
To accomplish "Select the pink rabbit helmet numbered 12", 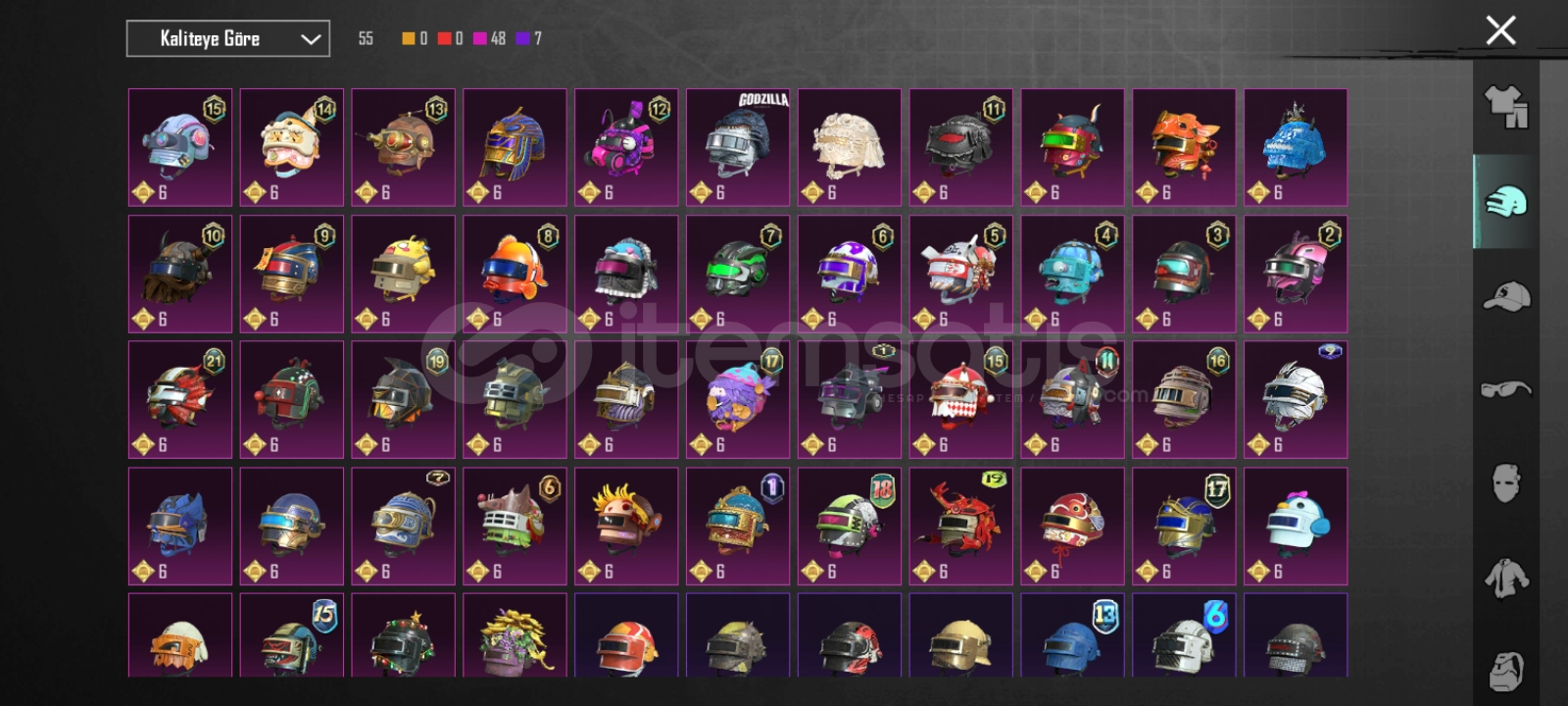I will point(626,147).
